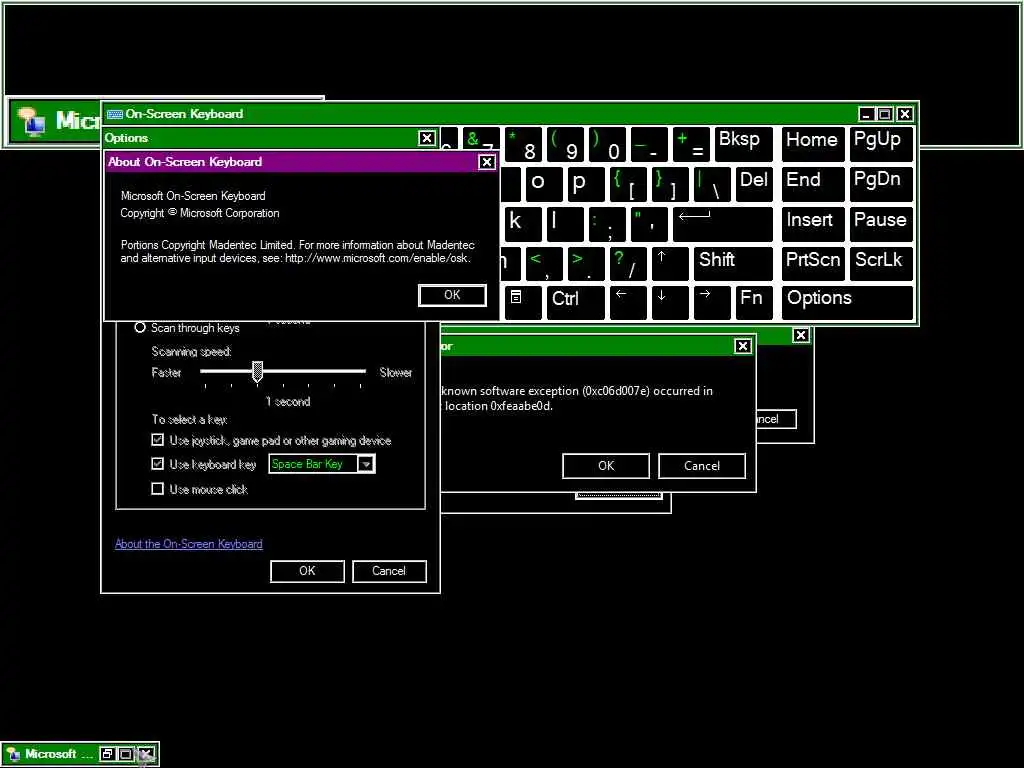Click the On-Screen Keyboard title bar icon
The width and height of the screenshot is (1024, 768).
click(x=115, y=114)
